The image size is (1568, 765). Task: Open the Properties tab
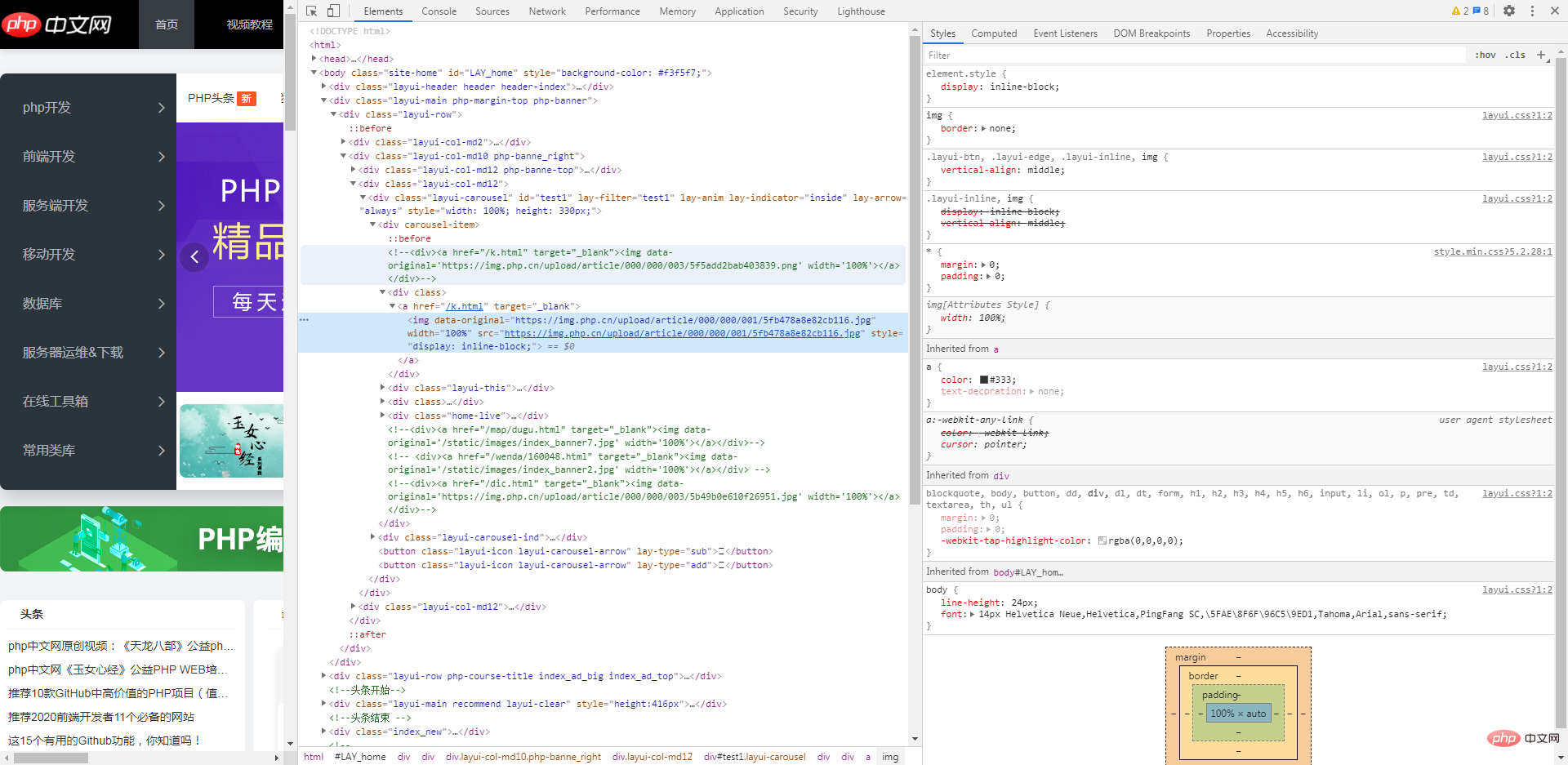[x=1228, y=33]
